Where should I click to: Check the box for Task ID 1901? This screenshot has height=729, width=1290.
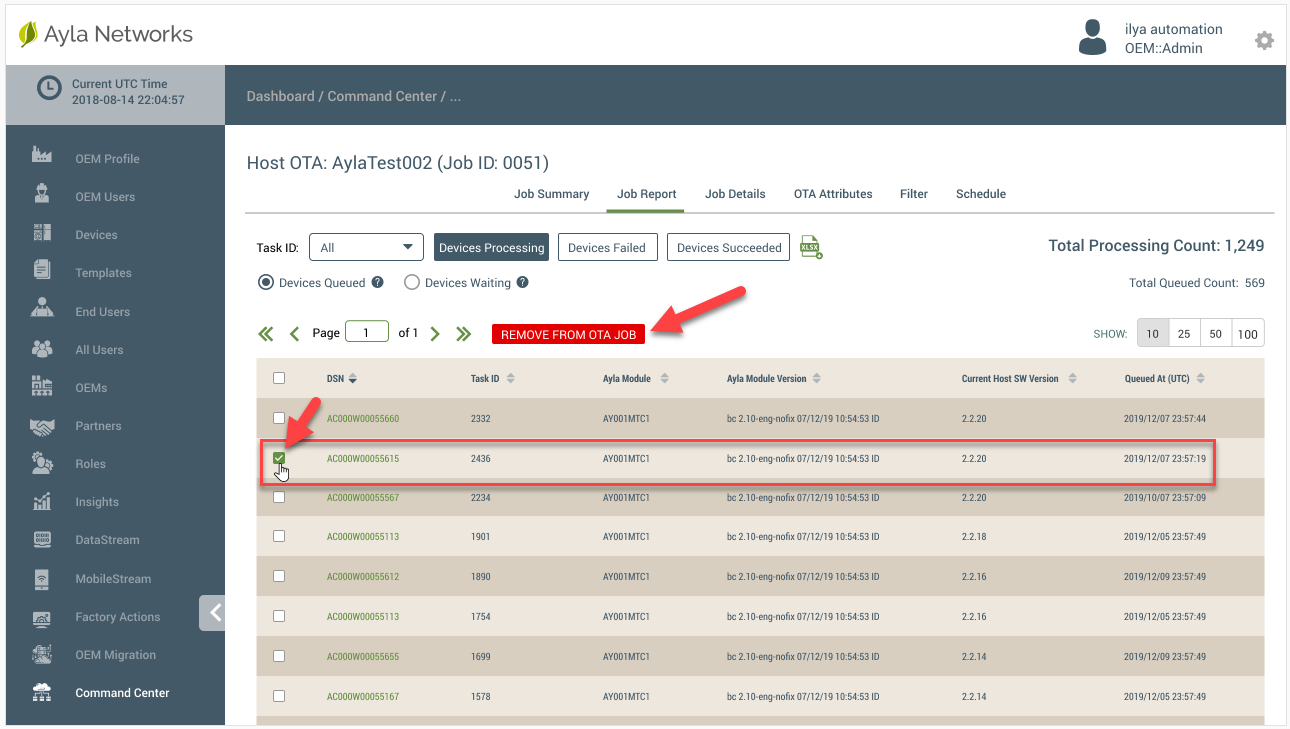coord(279,536)
